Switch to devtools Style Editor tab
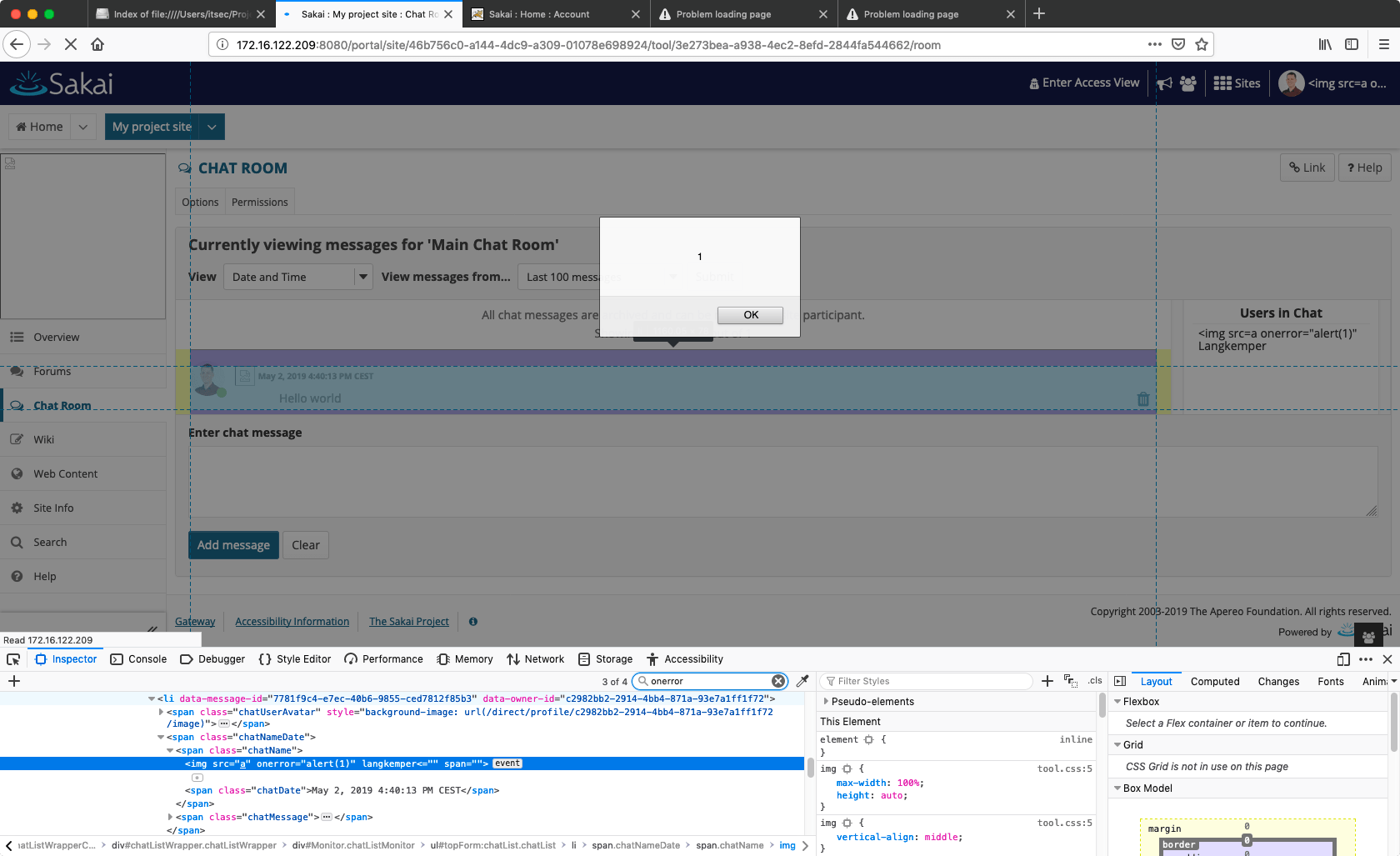 tap(295, 659)
